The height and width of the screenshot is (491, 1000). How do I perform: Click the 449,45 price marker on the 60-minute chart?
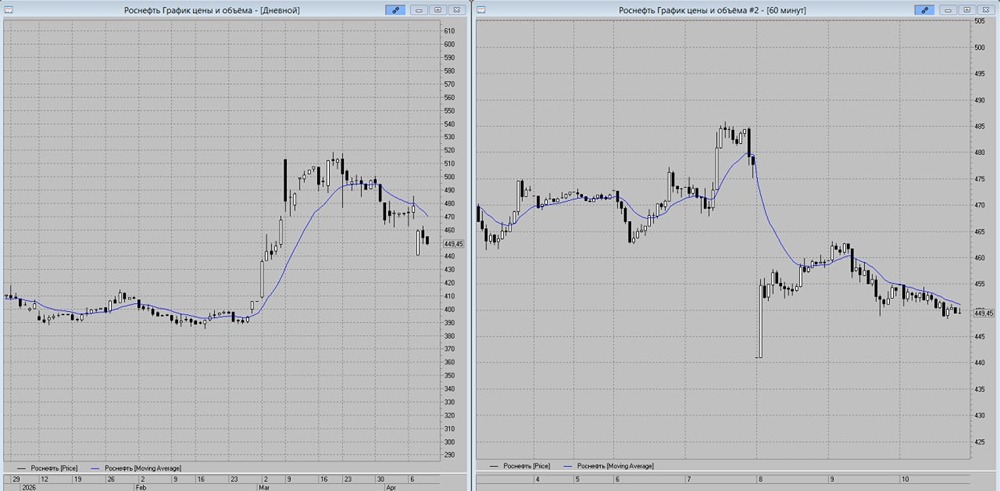(983, 313)
